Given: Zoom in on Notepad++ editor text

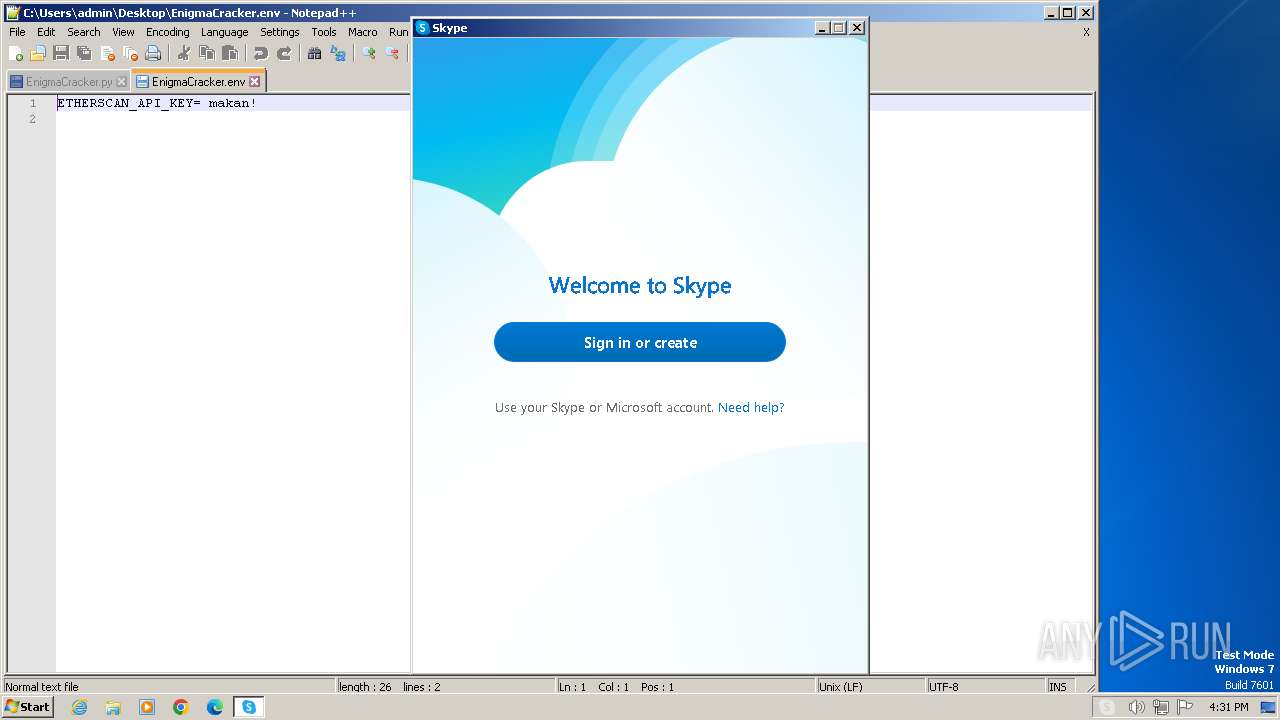Looking at the screenshot, I should coord(368,53).
